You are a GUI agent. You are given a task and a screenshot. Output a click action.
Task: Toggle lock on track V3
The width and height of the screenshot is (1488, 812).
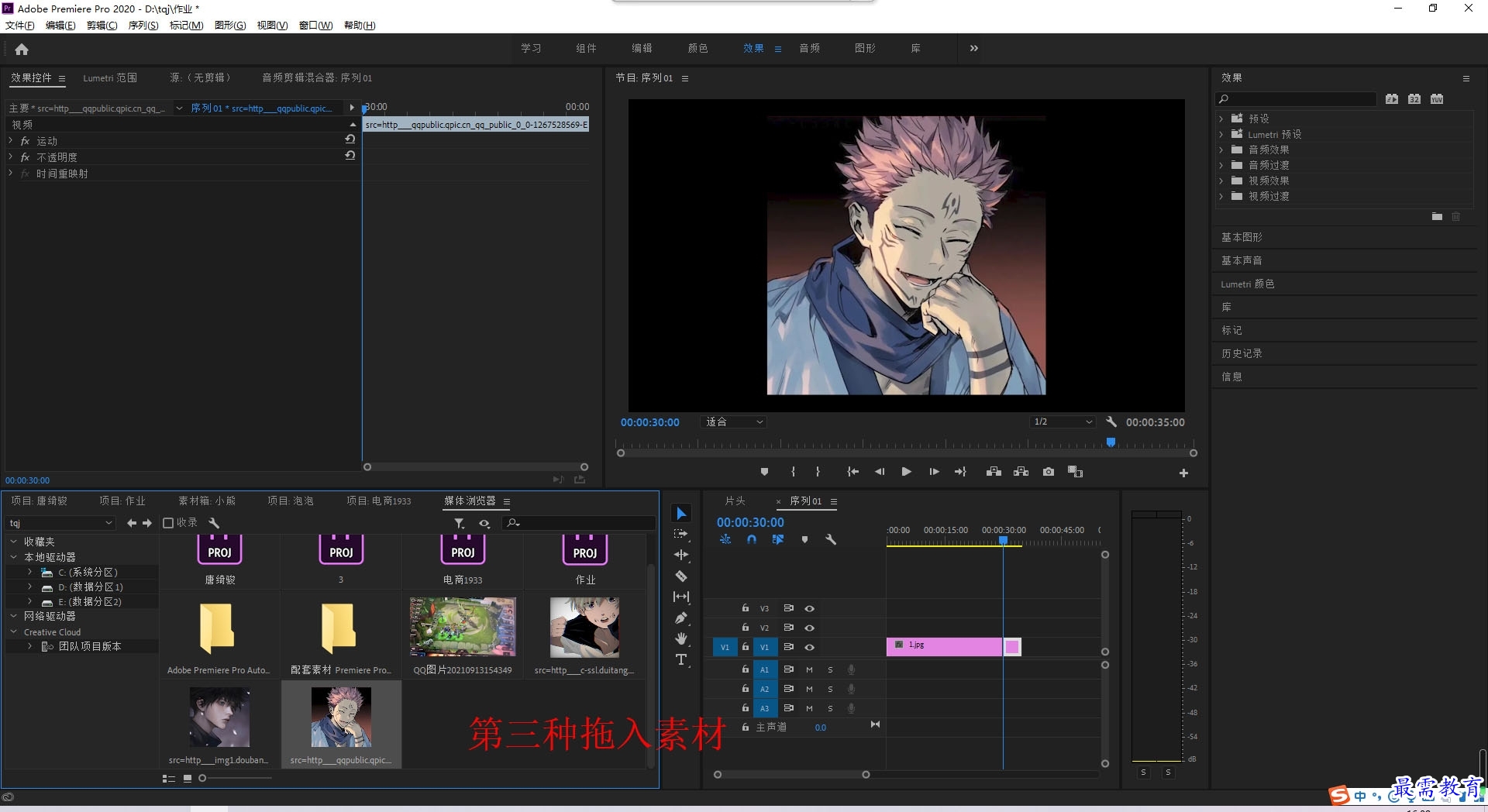point(745,608)
